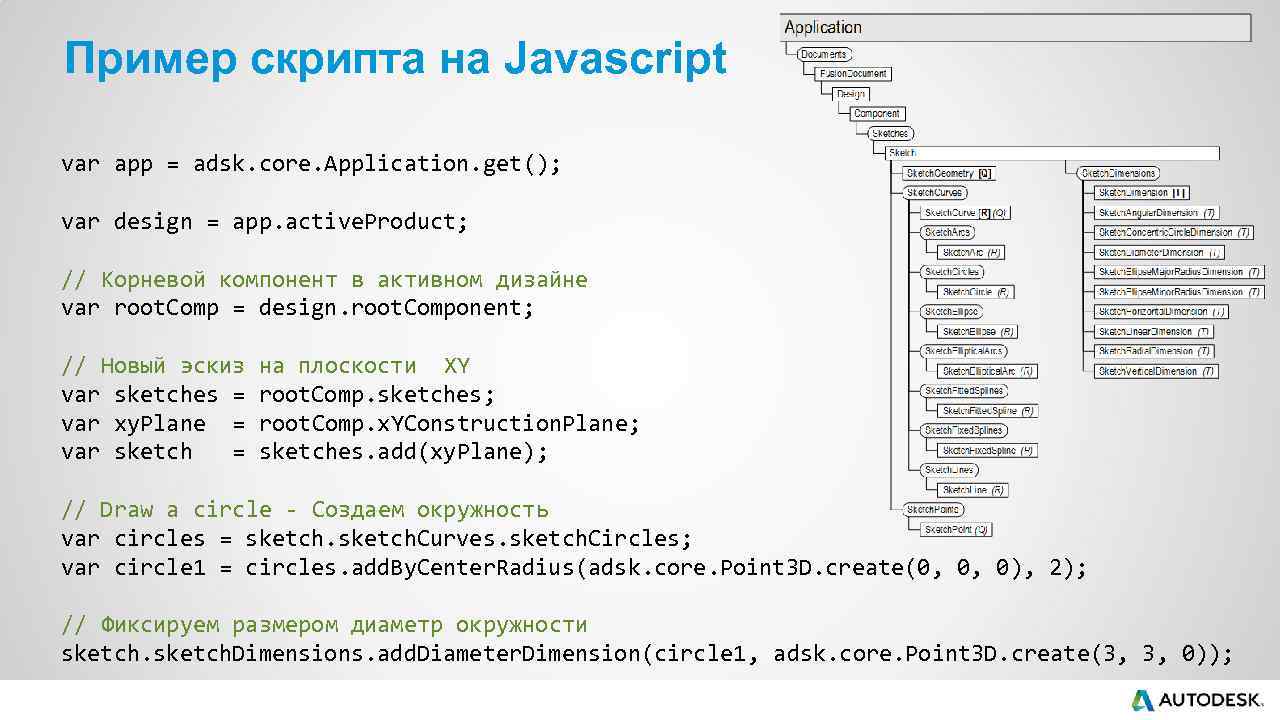This screenshot has width=1280, height=720.
Task: Click the SketchPoints node
Action: [x=934, y=508]
